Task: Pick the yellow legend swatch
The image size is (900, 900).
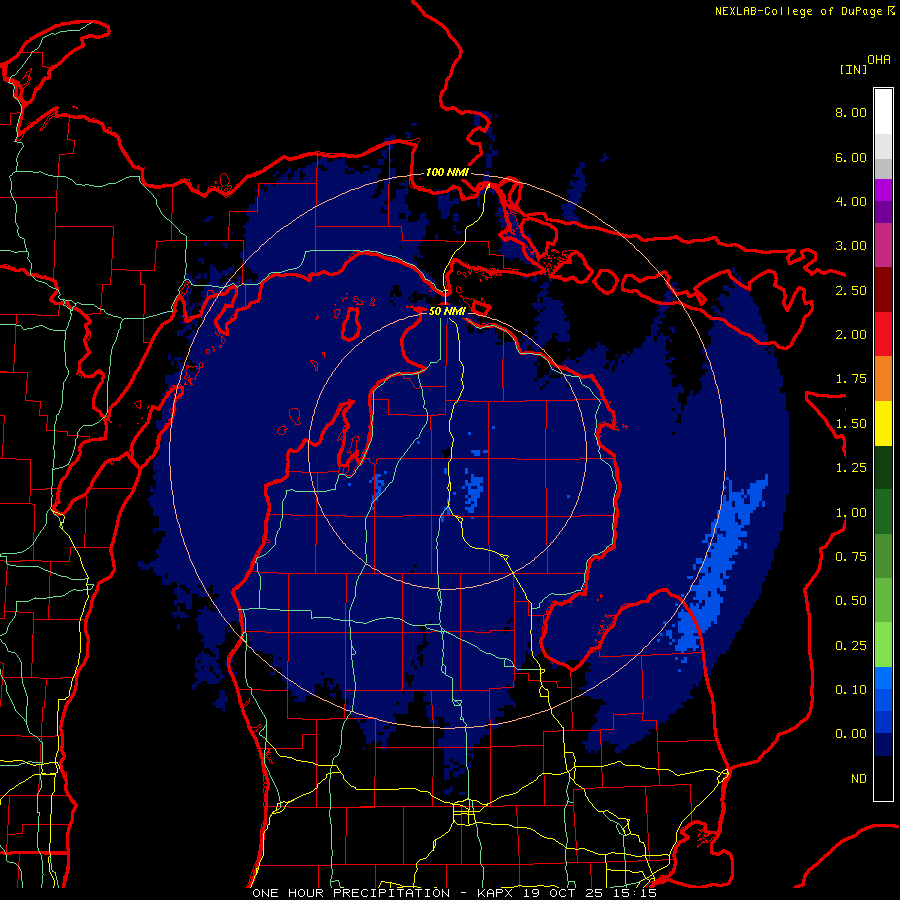Action: click(x=883, y=423)
